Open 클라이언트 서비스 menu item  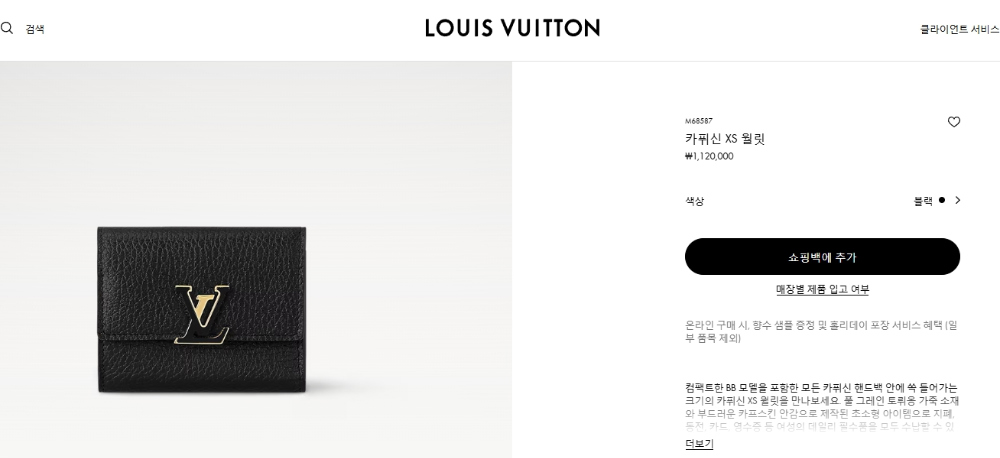959,29
